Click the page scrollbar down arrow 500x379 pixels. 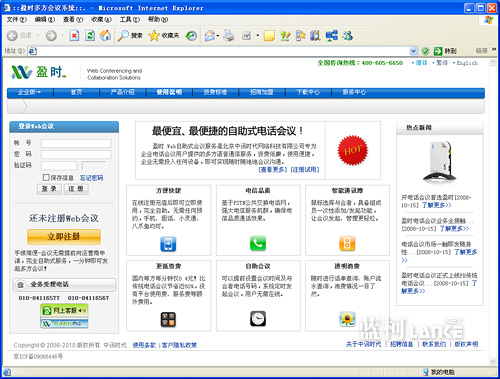tap(493, 361)
